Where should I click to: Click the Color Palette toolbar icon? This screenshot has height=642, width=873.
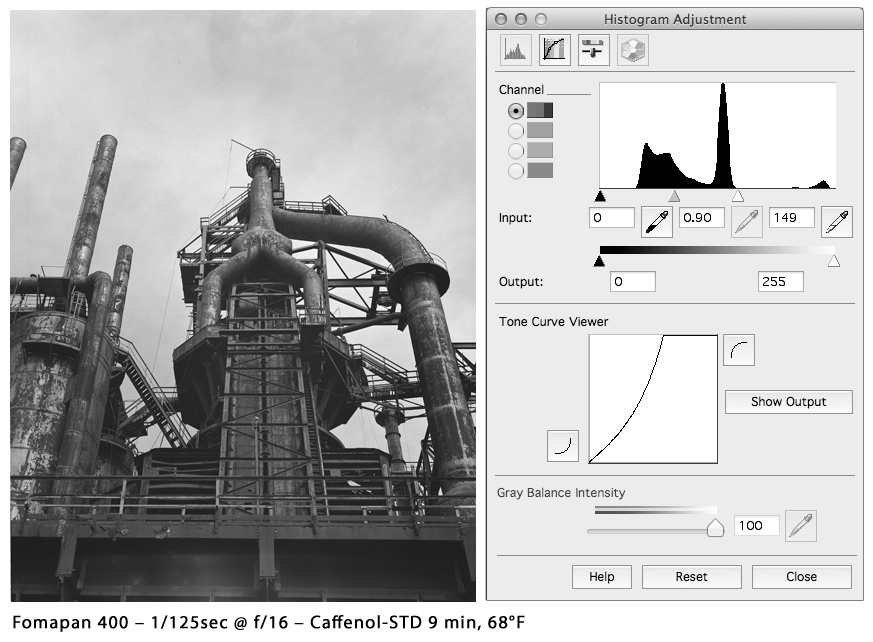(x=632, y=50)
